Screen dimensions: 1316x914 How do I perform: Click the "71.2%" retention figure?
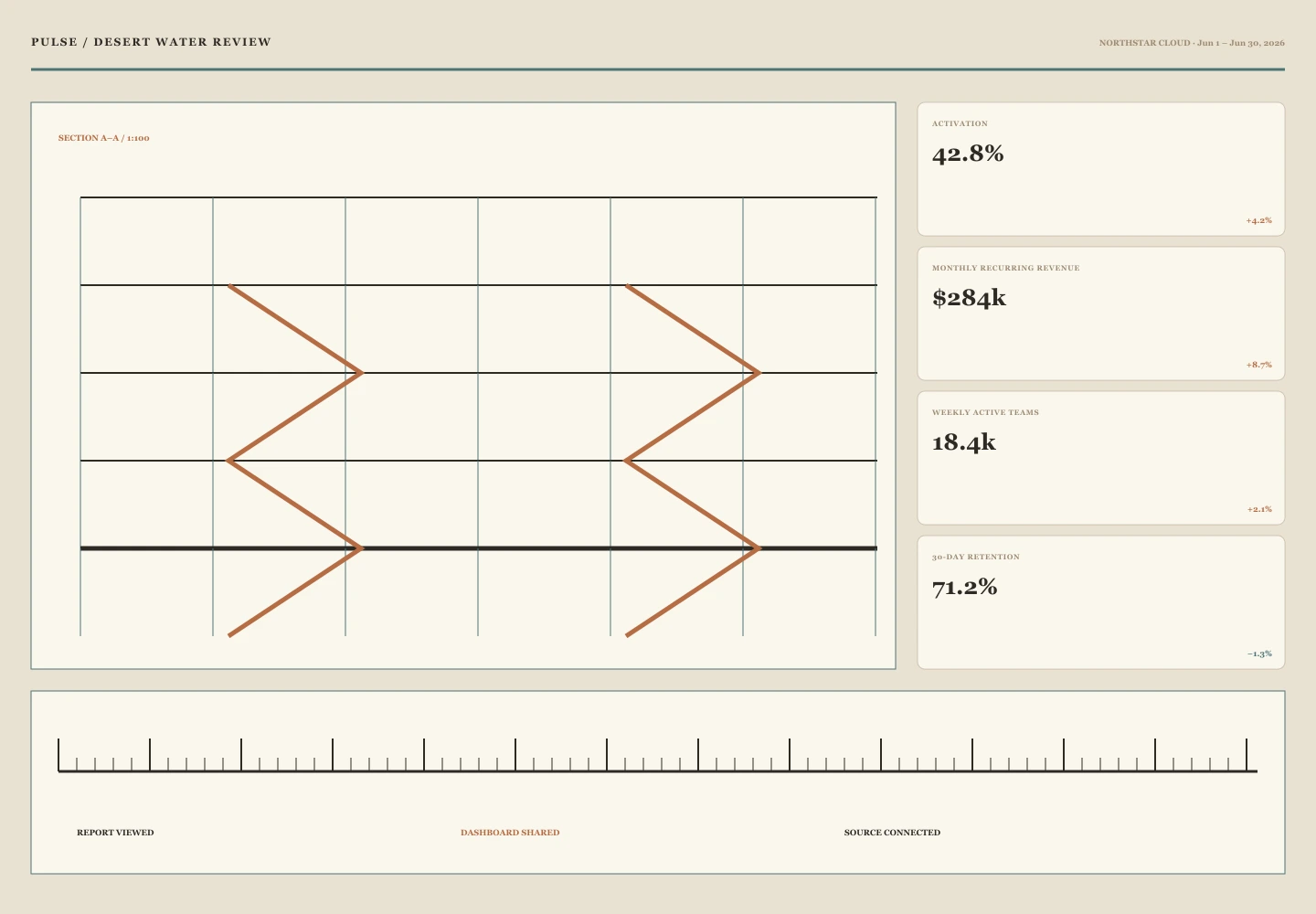click(965, 587)
